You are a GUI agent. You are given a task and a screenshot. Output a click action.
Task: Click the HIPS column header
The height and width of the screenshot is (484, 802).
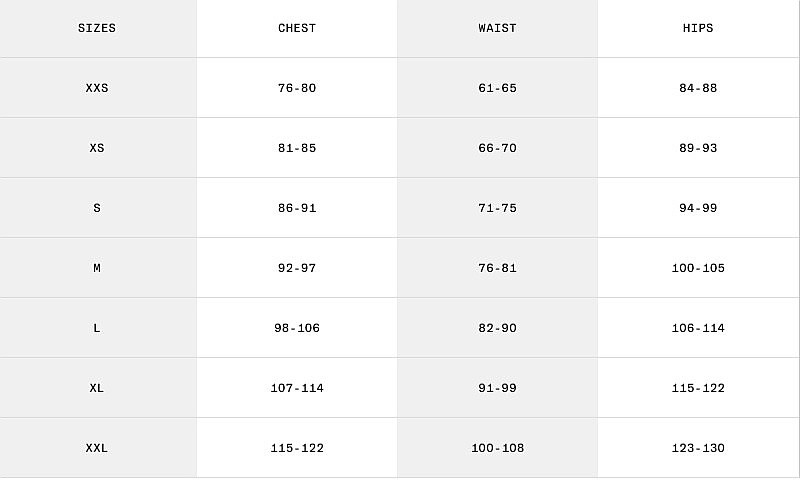tap(698, 28)
